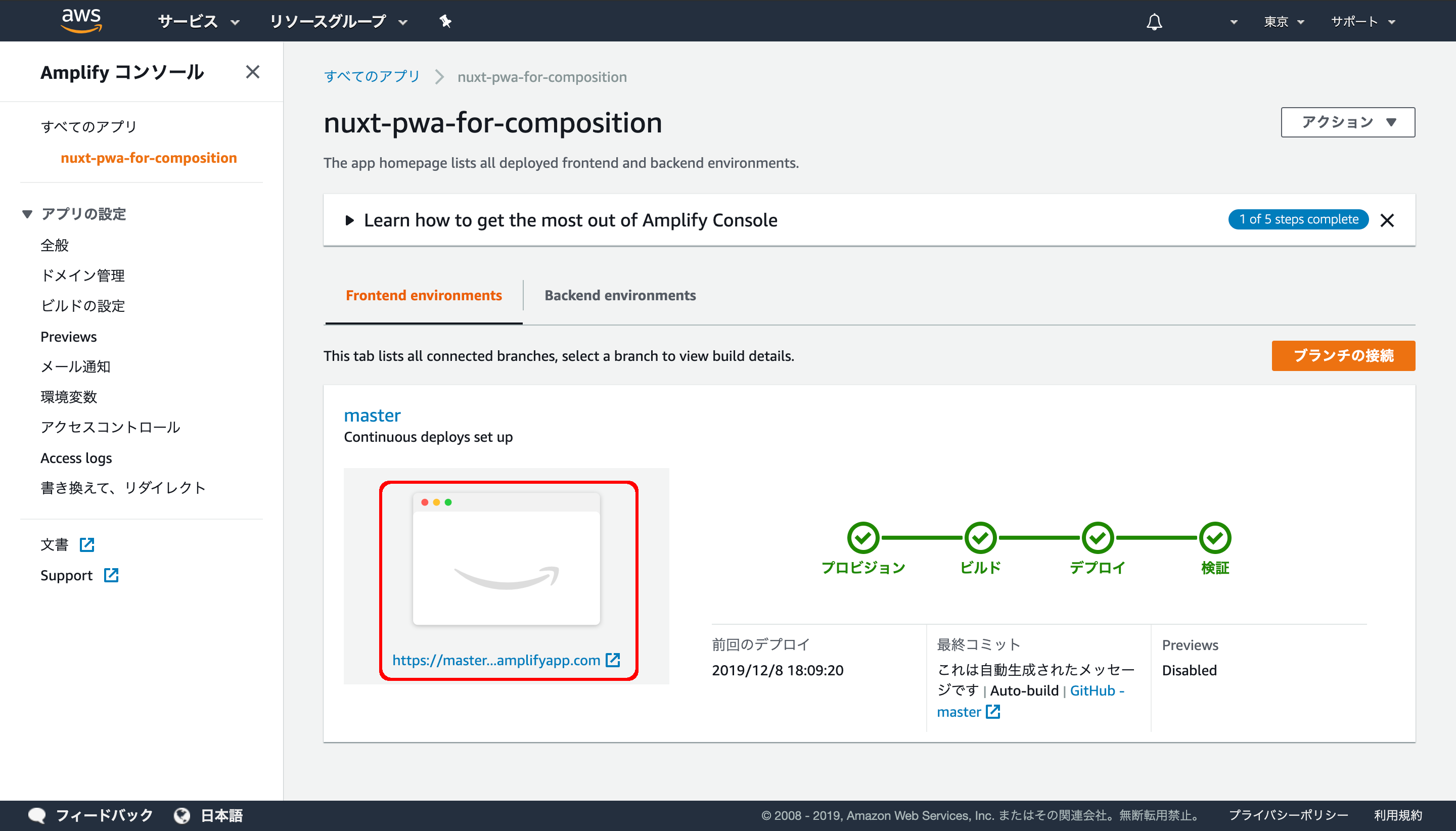Click the 1 of 5 steps complete badge
This screenshot has height=831, width=1456.
[x=1298, y=219]
